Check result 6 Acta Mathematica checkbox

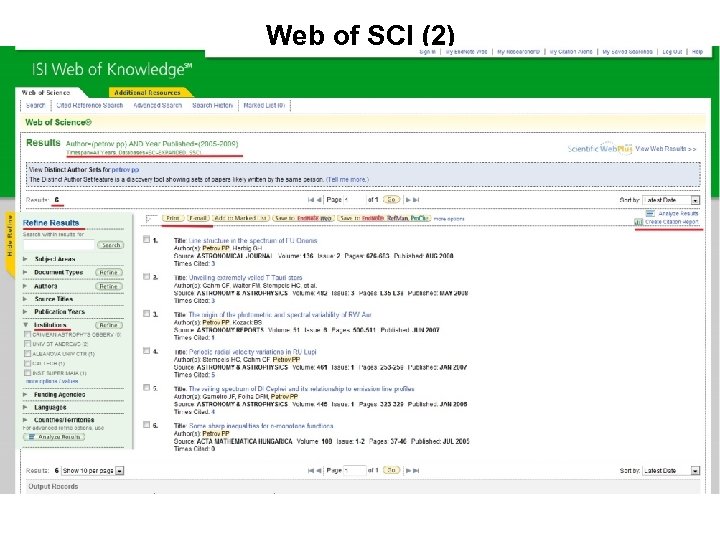click(x=146, y=425)
